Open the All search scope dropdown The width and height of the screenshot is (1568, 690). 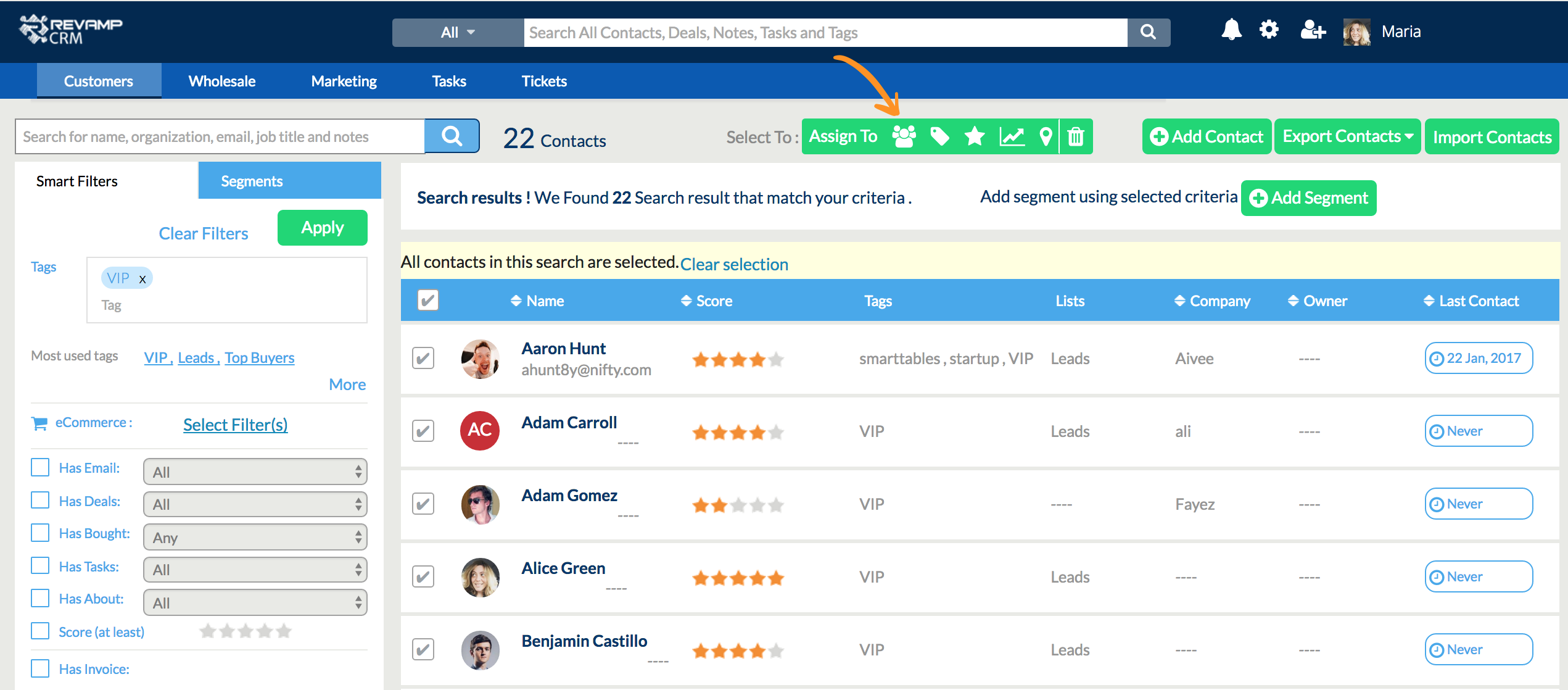(x=458, y=33)
